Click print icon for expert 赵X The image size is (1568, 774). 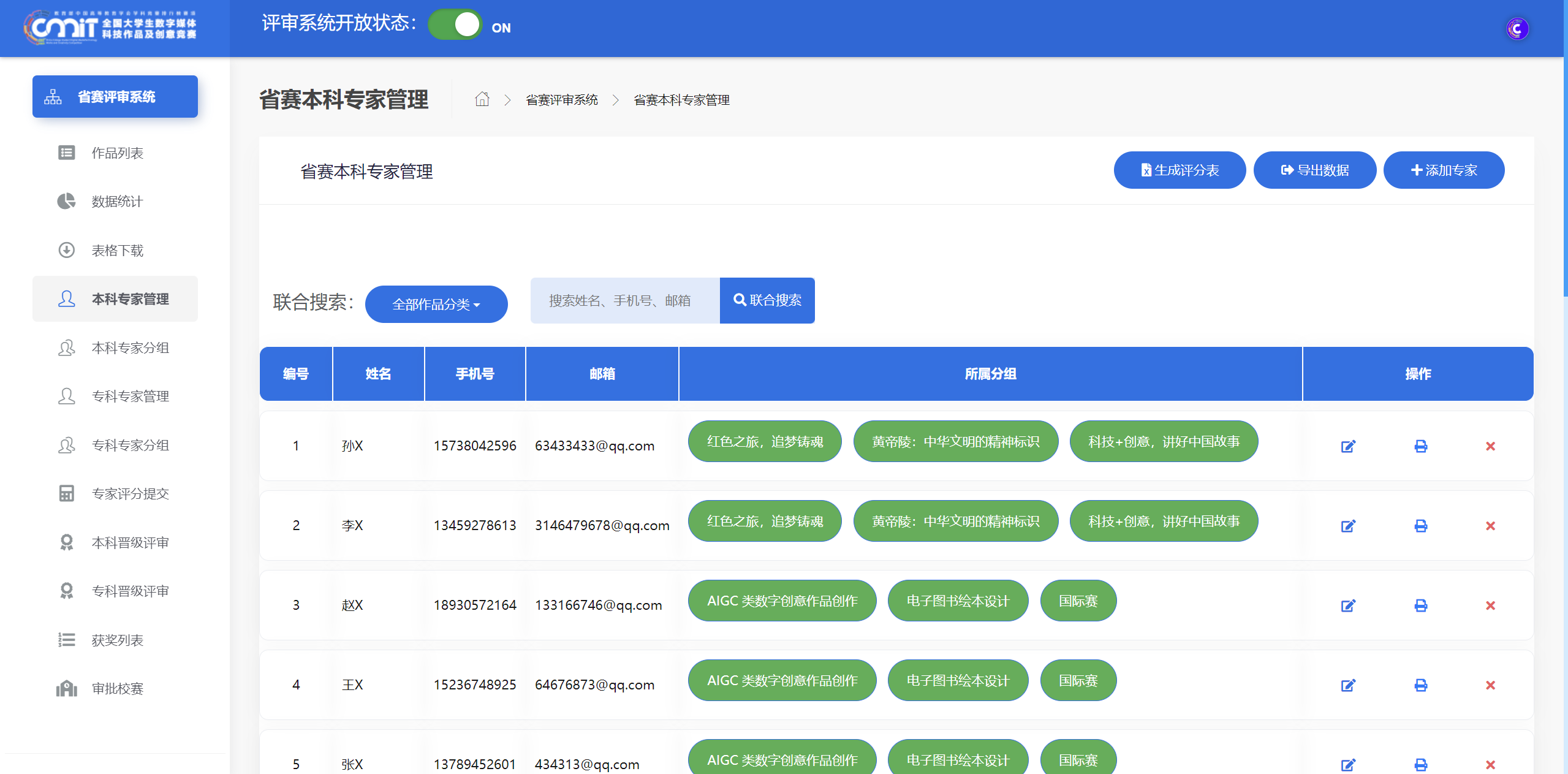[x=1420, y=605]
